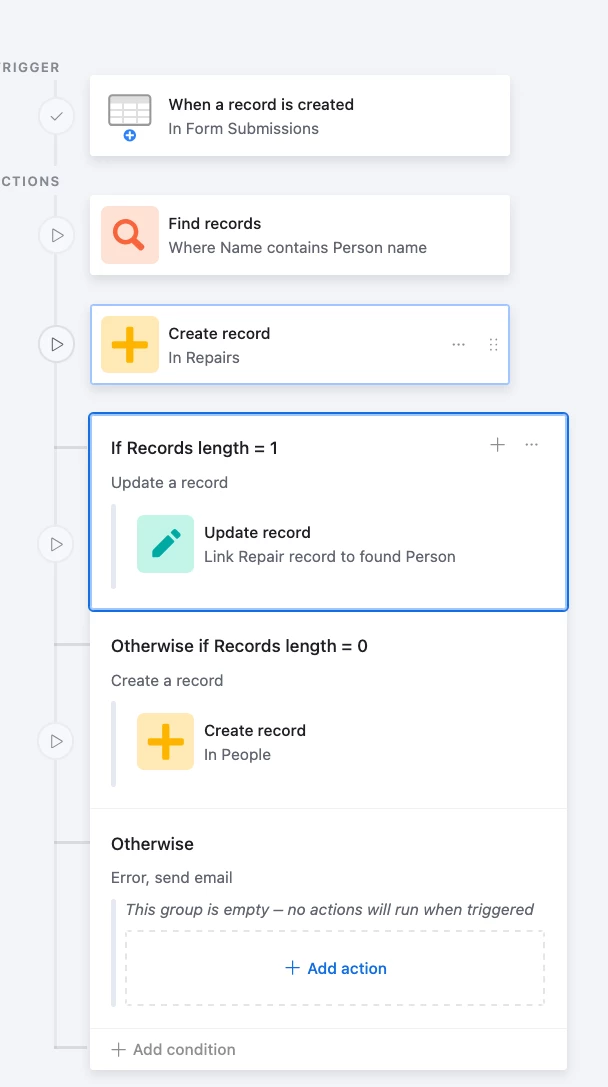Select the Otherwise condition header
The image size is (608, 1087).
(x=153, y=844)
